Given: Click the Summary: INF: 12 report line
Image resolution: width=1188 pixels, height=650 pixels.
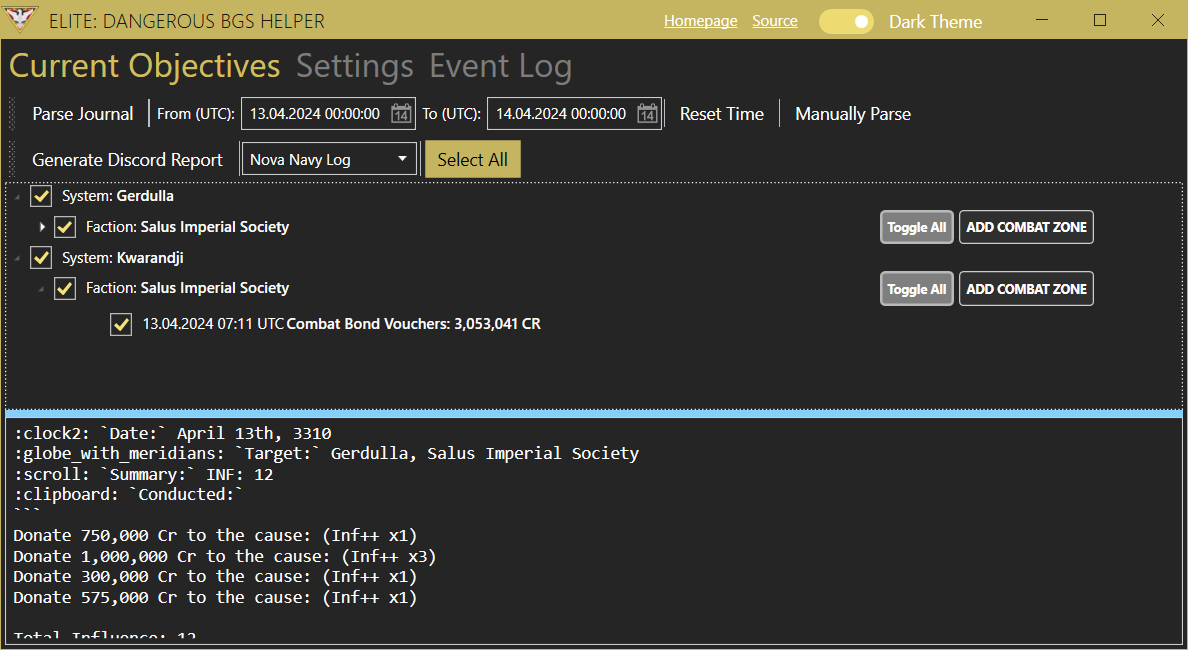Looking at the screenshot, I should (x=143, y=474).
